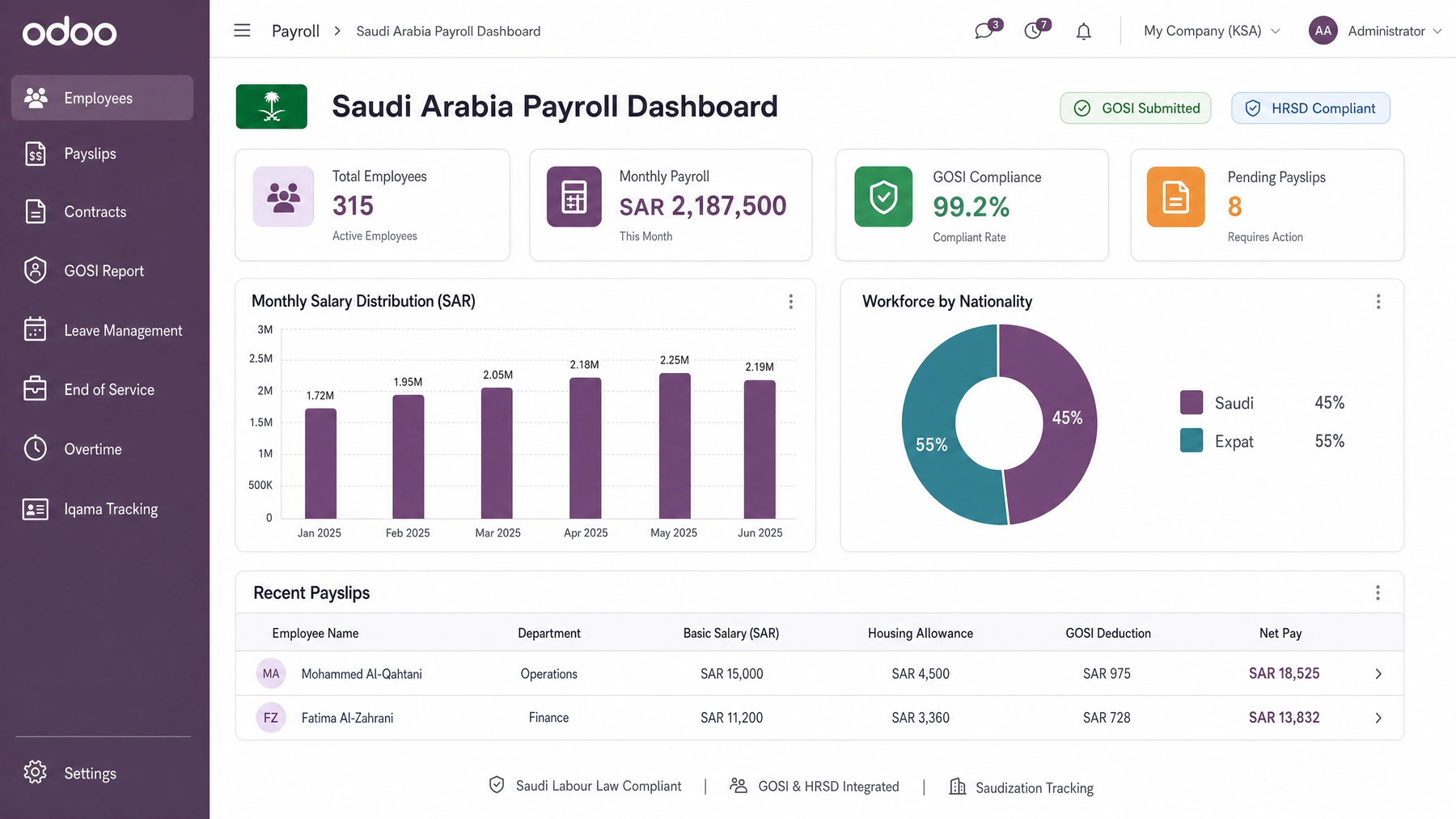Click the Saudi purple legend swatch
Image resolution: width=1456 pixels, height=819 pixels.
coord(1191,402)
